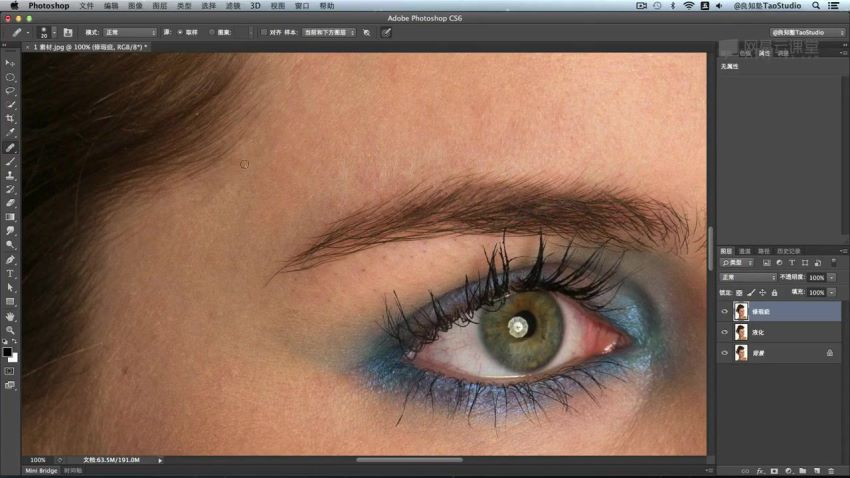850x478 pixels.
Task: Select the Crop tool
Action: coord(10,118)
